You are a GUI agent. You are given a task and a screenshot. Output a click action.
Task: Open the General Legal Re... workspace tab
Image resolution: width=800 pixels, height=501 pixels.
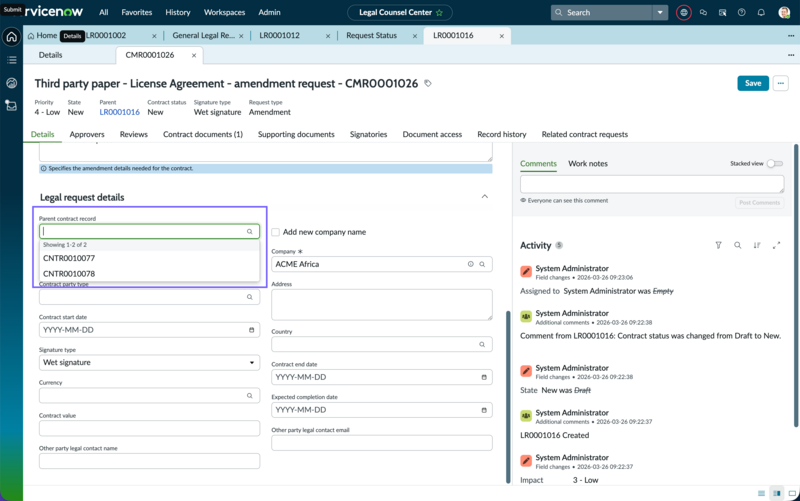coord(203,35)
